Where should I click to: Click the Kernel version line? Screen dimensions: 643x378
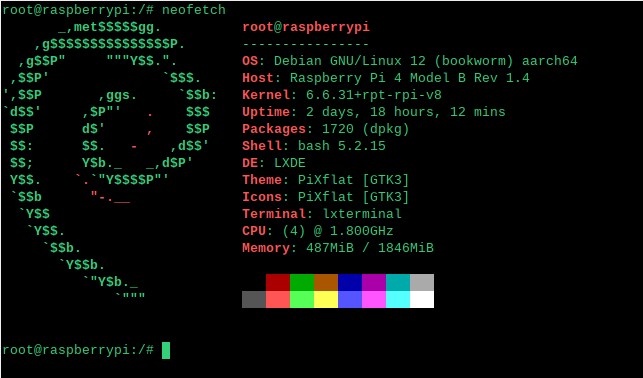[342, 95]
